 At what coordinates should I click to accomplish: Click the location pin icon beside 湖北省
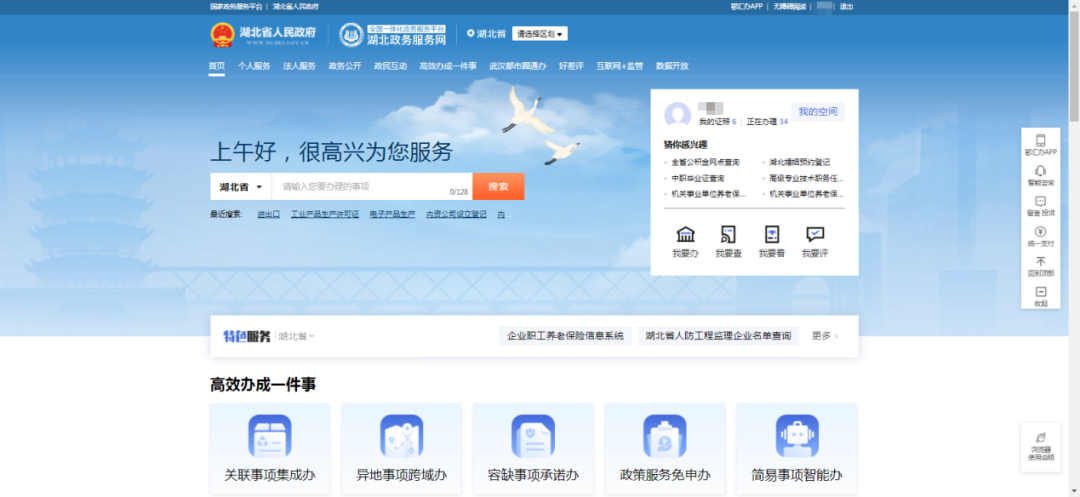(x=470, y=33)
